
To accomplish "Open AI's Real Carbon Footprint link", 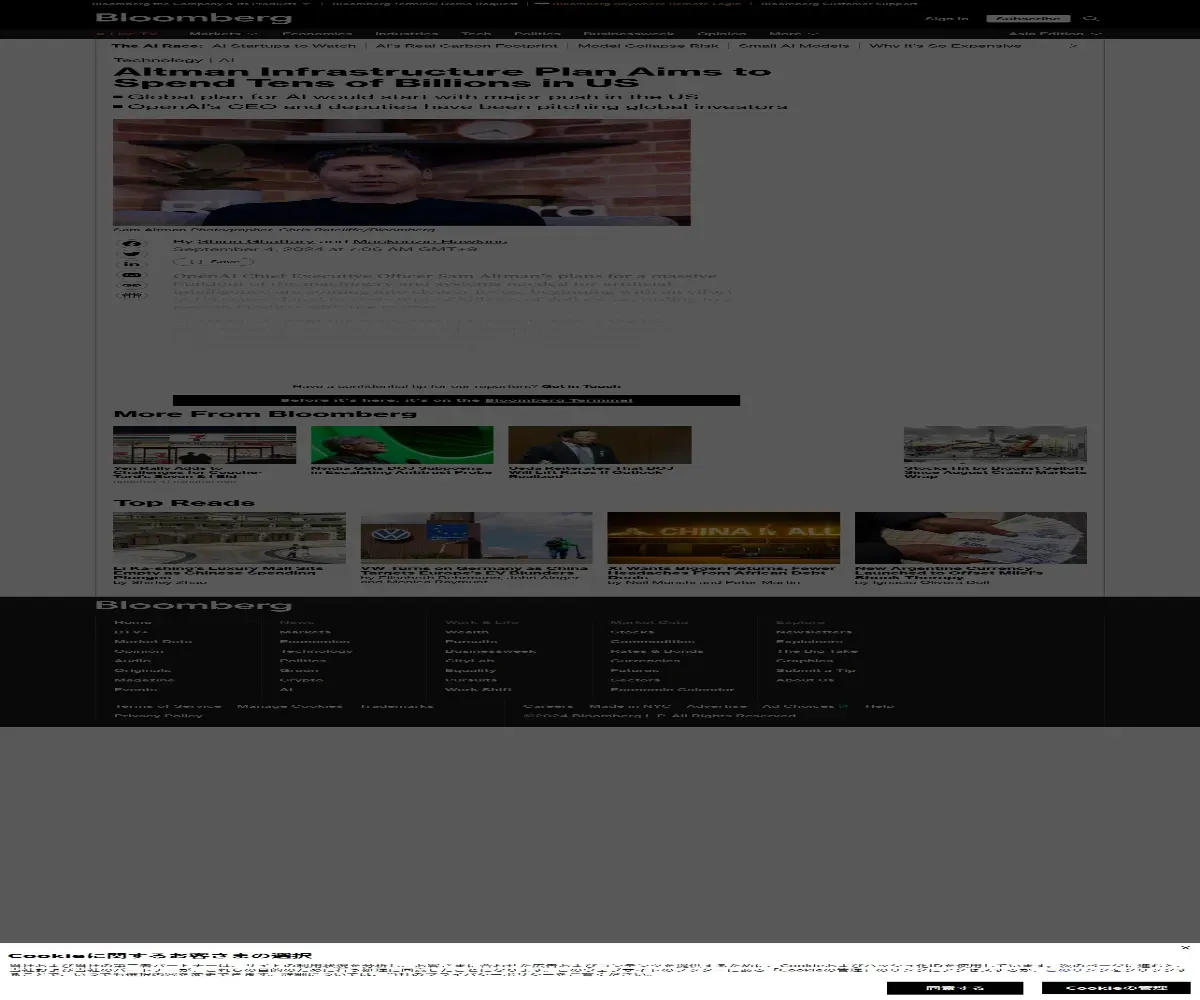I will click(467, 46).
